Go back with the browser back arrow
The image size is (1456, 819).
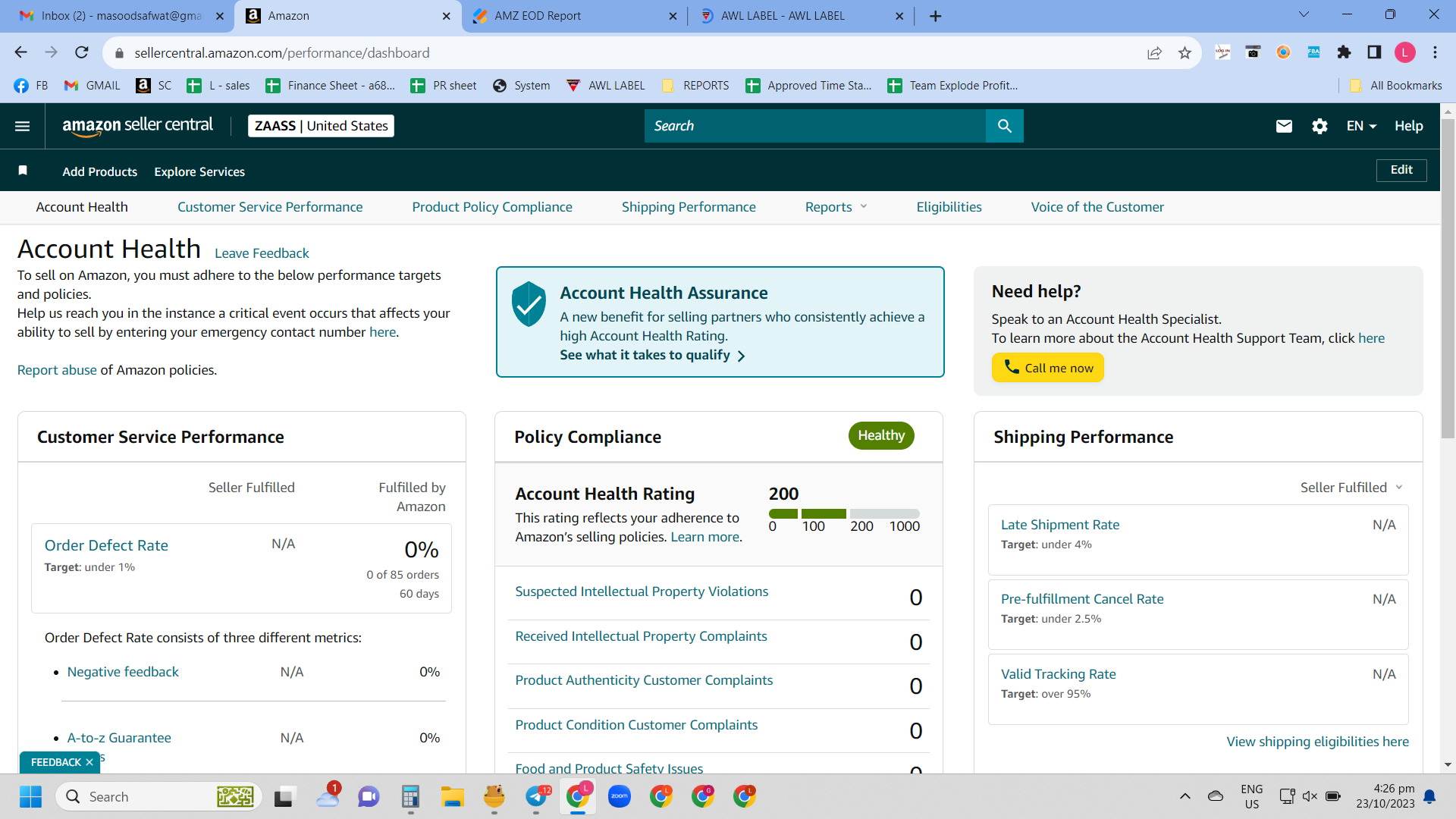click(x=20, y=52)
